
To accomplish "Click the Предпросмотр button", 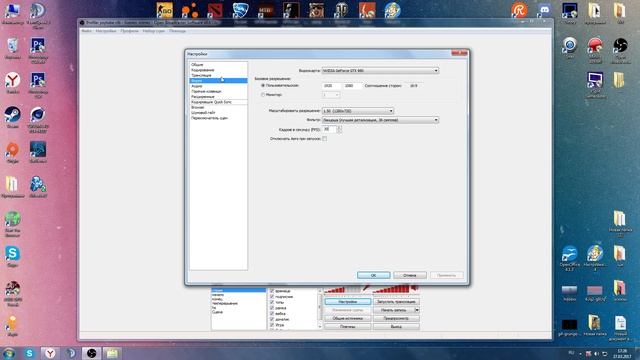I will coord(396,318).
